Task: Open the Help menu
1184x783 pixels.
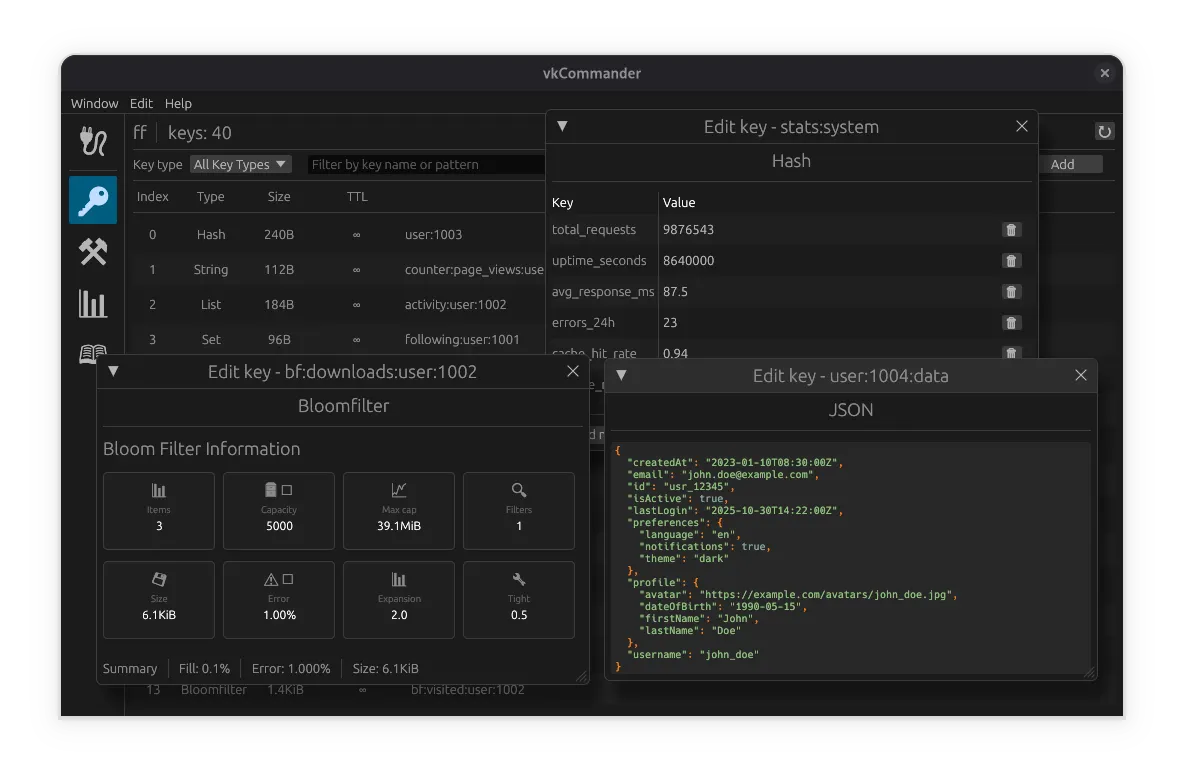Action: (x=178, y=103)
